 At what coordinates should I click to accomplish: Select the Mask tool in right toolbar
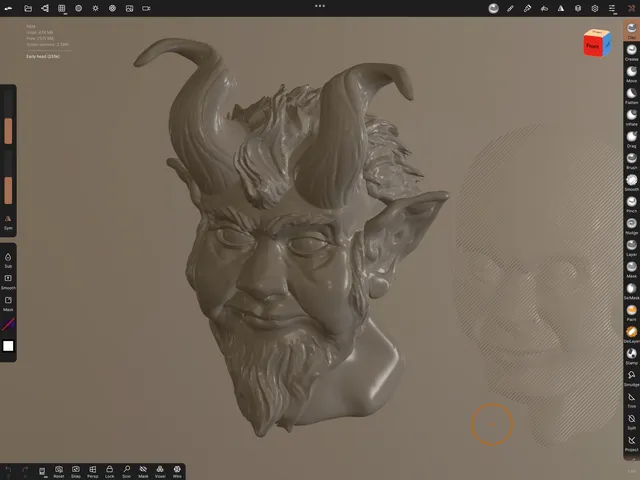(x=631, y=269)
